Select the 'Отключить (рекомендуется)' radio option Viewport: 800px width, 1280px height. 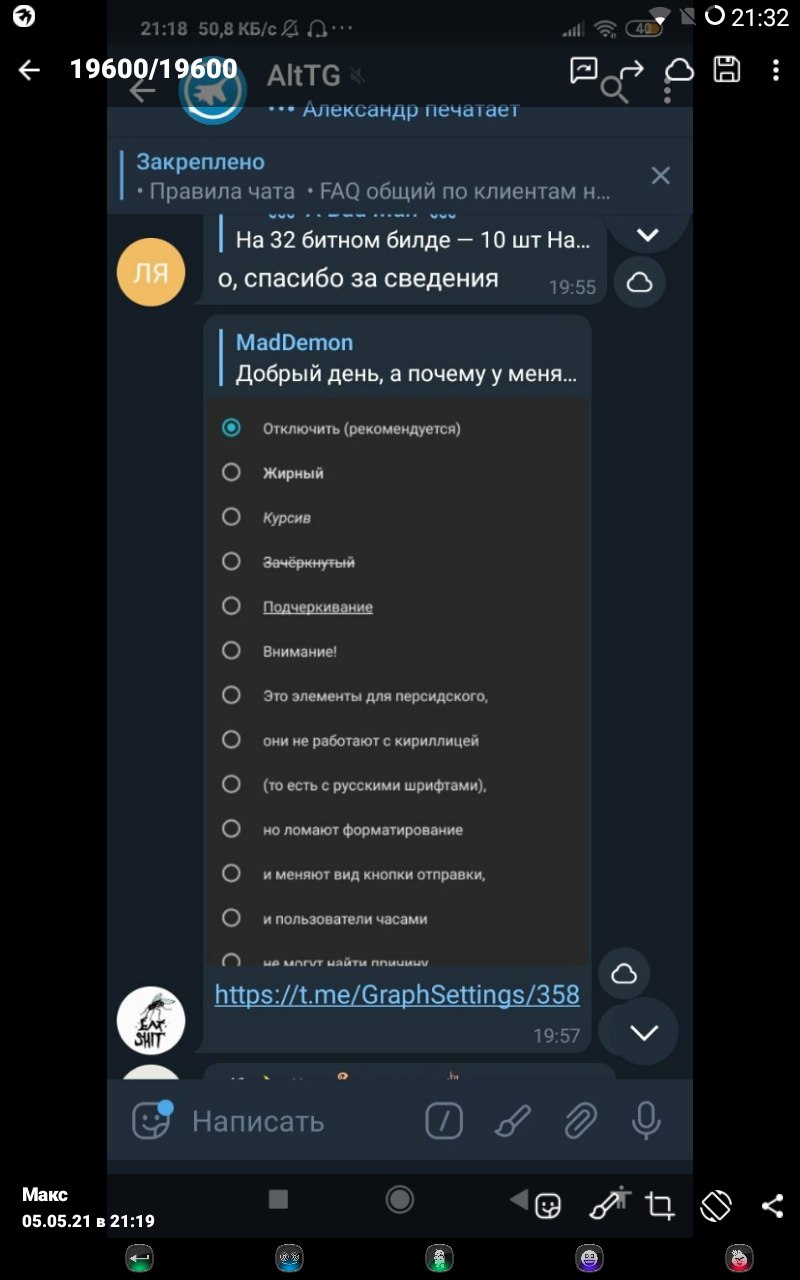(x=231, y=428)
